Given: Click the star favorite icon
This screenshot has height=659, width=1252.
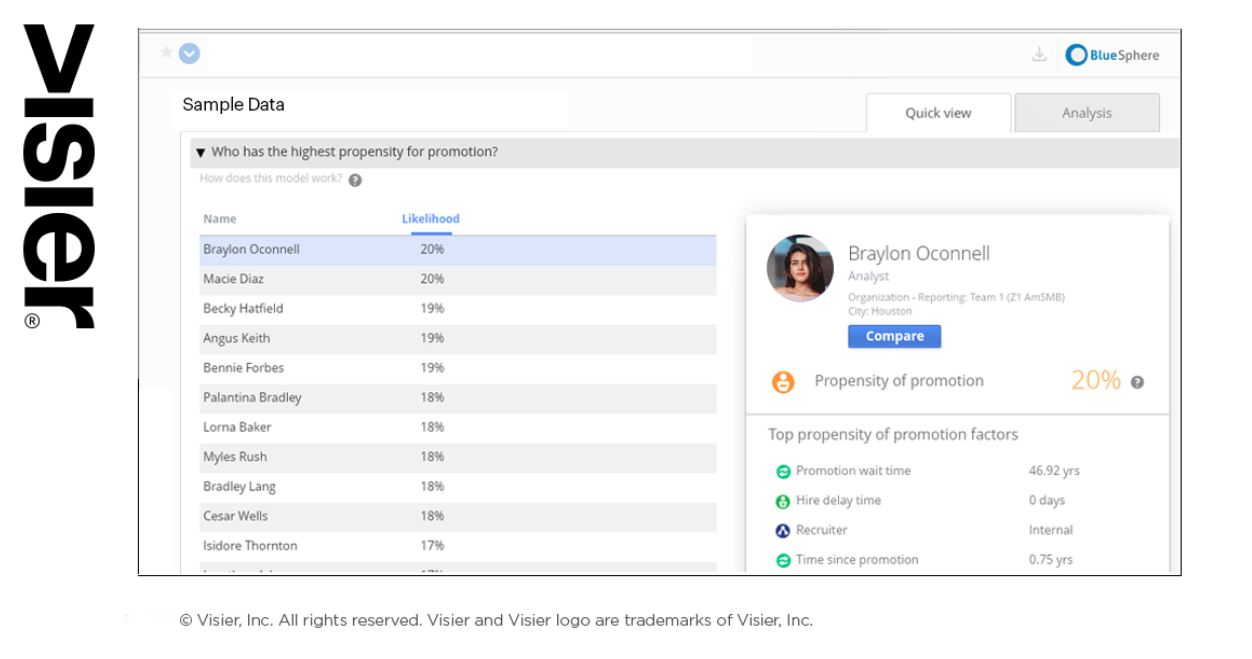Looking at the screenshot, I should [166, 53].
